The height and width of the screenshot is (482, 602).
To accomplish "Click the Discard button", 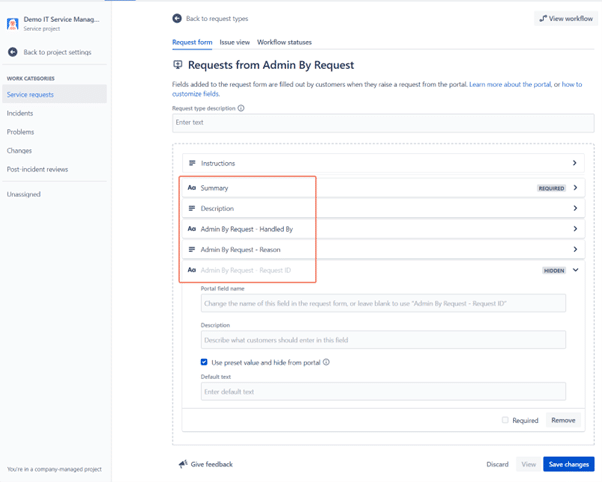I will 497,464.
